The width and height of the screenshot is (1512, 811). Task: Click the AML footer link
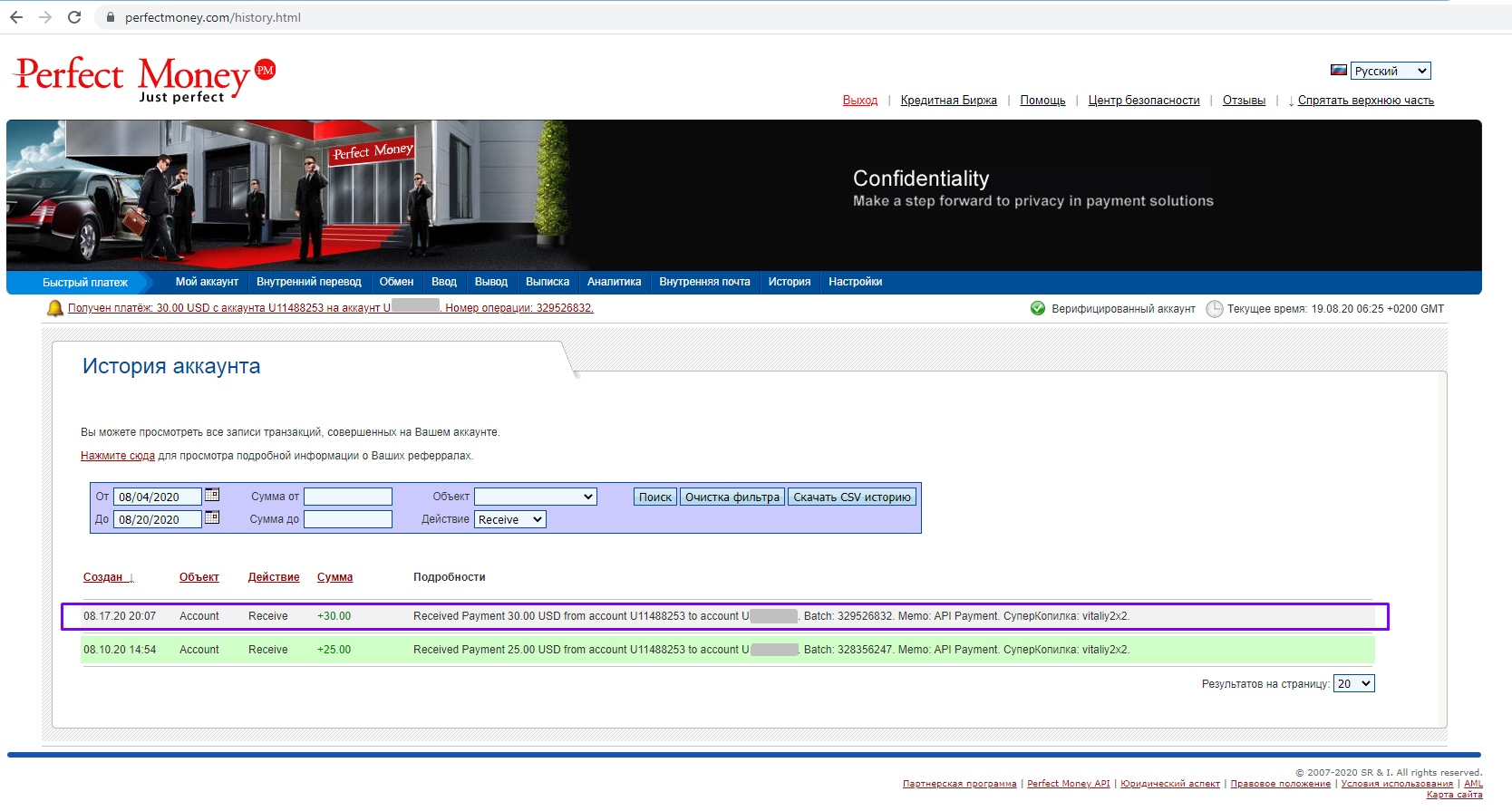pos(1473,784)
